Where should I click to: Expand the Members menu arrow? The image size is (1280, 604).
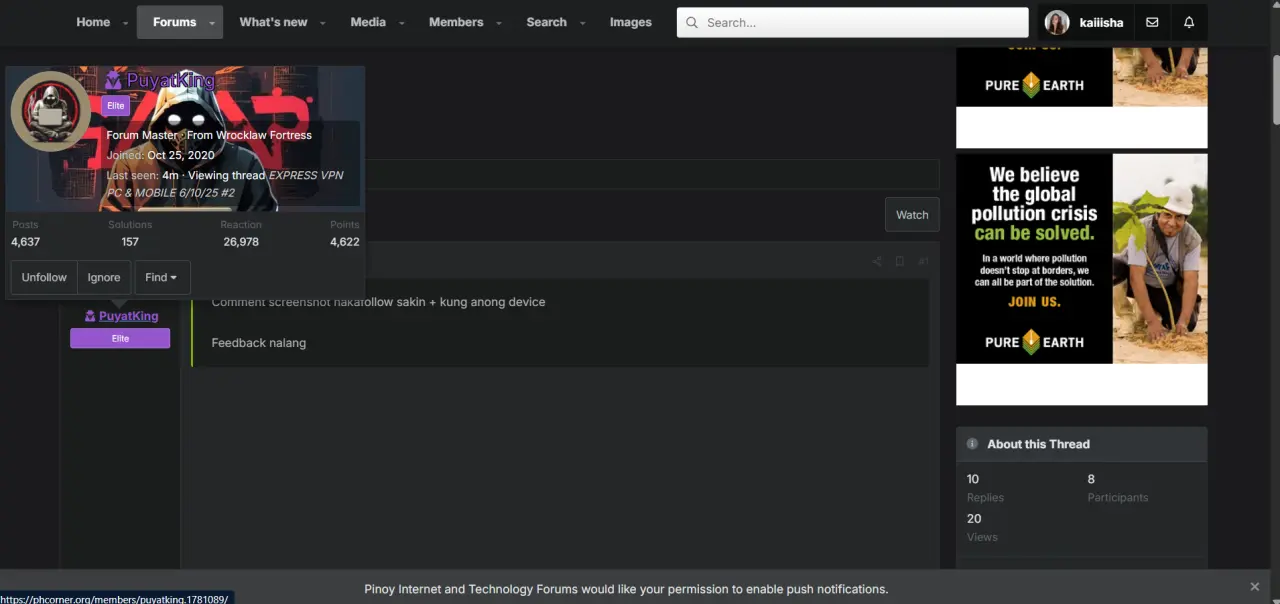pos(499,23)
